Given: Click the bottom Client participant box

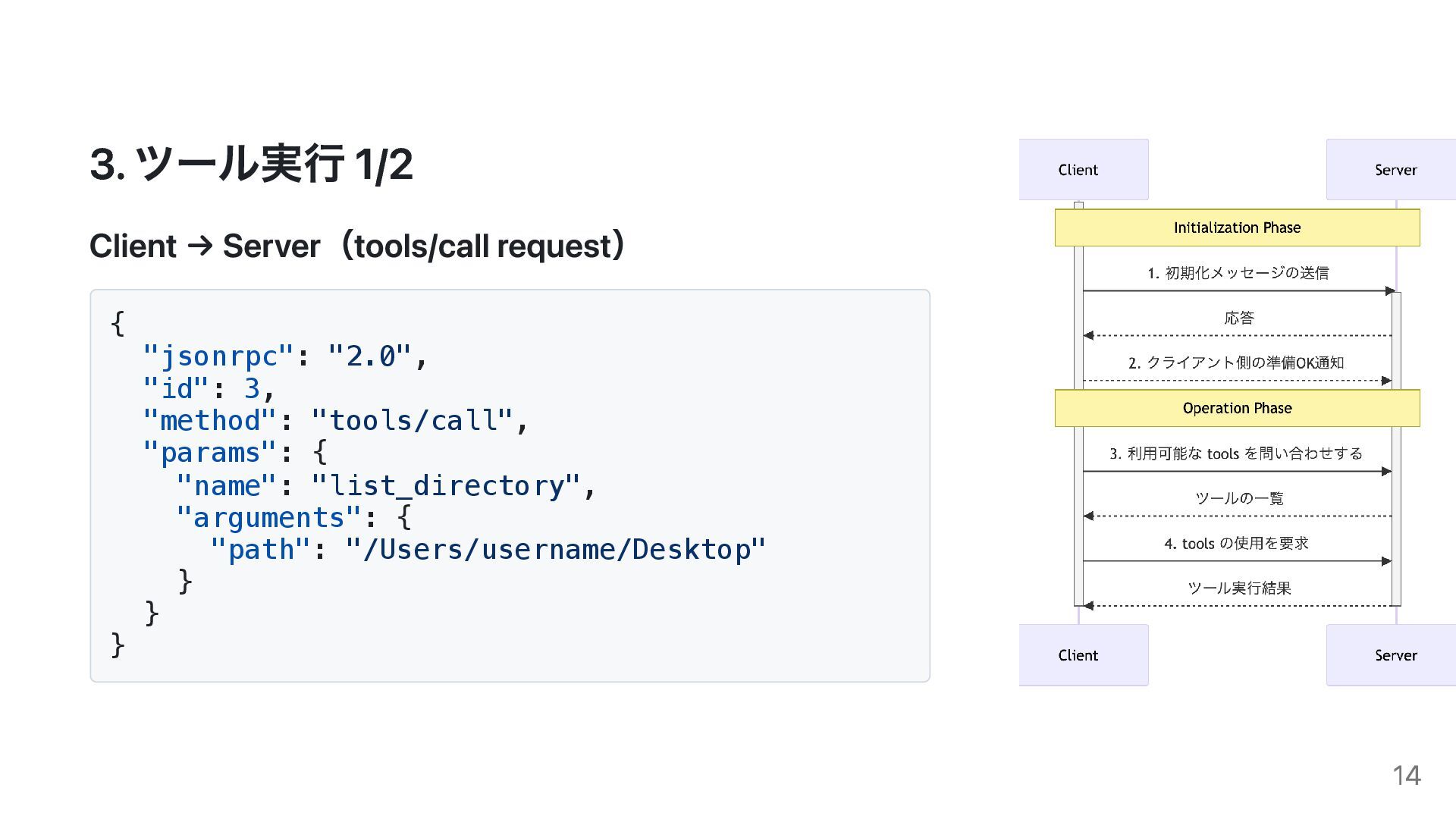Looking at the screenshot, I should (1082, 655).
